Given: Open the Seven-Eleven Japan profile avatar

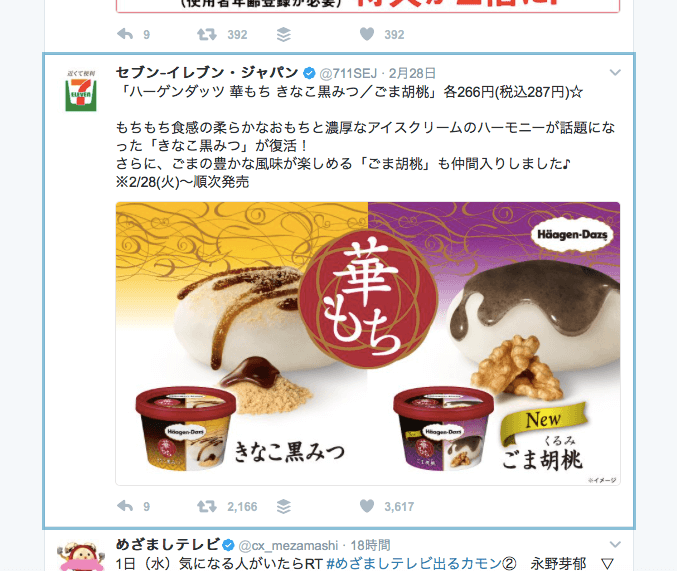Looking at the screenshot, I should pos(81,91).
